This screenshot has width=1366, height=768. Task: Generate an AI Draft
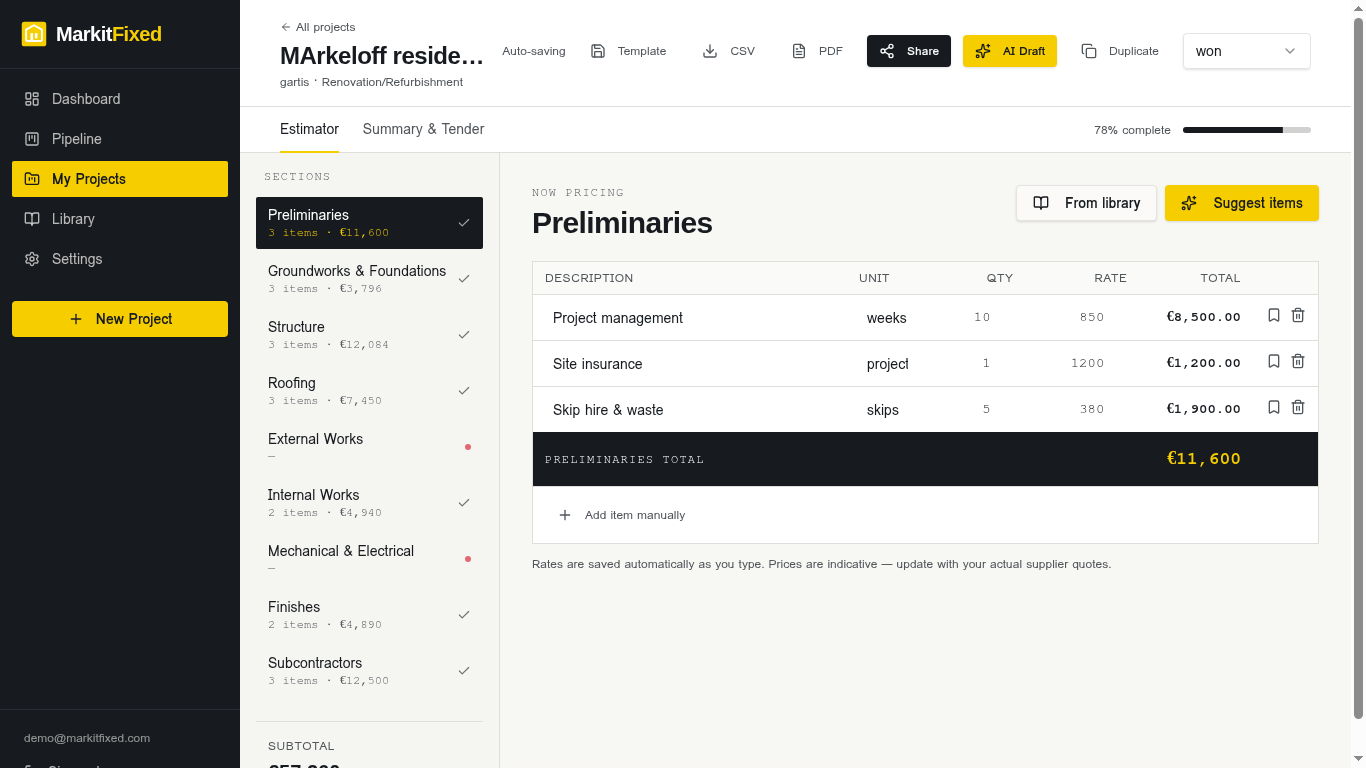tap(1010, 51)
